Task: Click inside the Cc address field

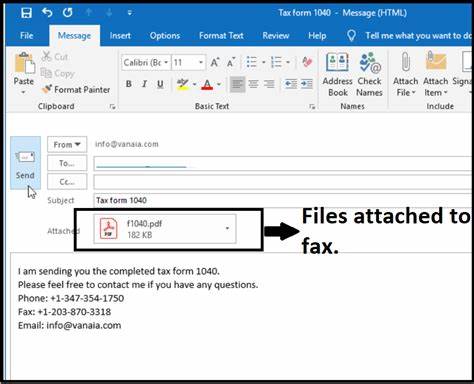Action: tap(283, 182)
